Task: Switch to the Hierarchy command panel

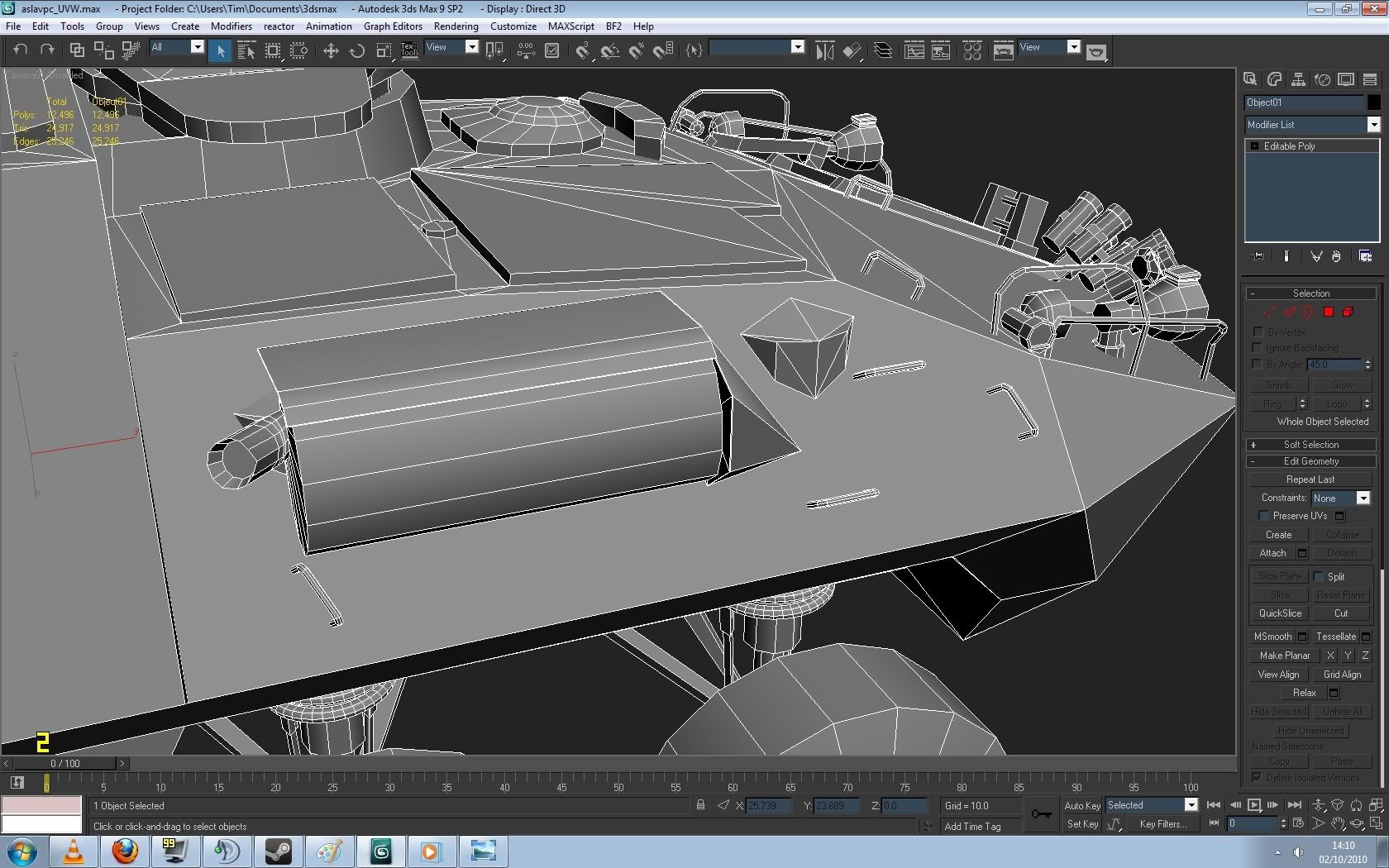Action: (x=1298, y=79)
